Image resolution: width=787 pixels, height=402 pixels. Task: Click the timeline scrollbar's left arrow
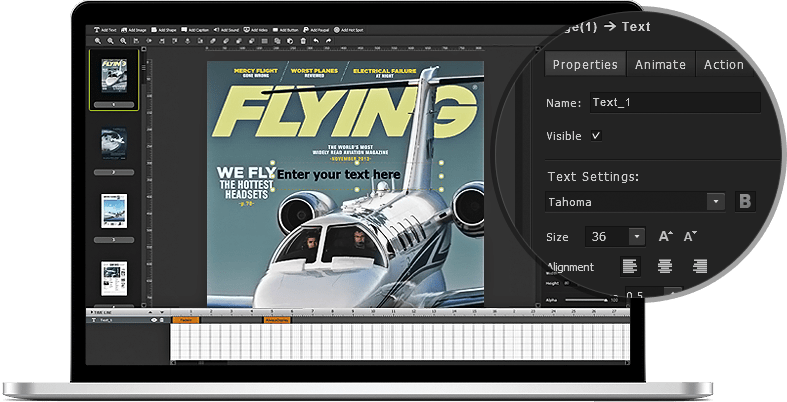point(173,363)
